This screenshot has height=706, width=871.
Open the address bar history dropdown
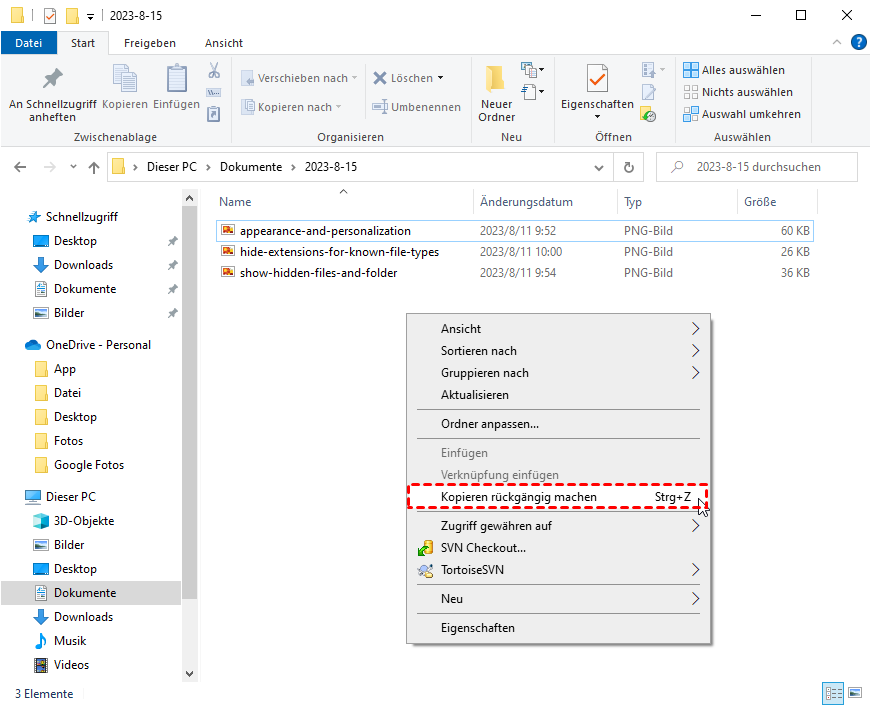coord(599,167)
